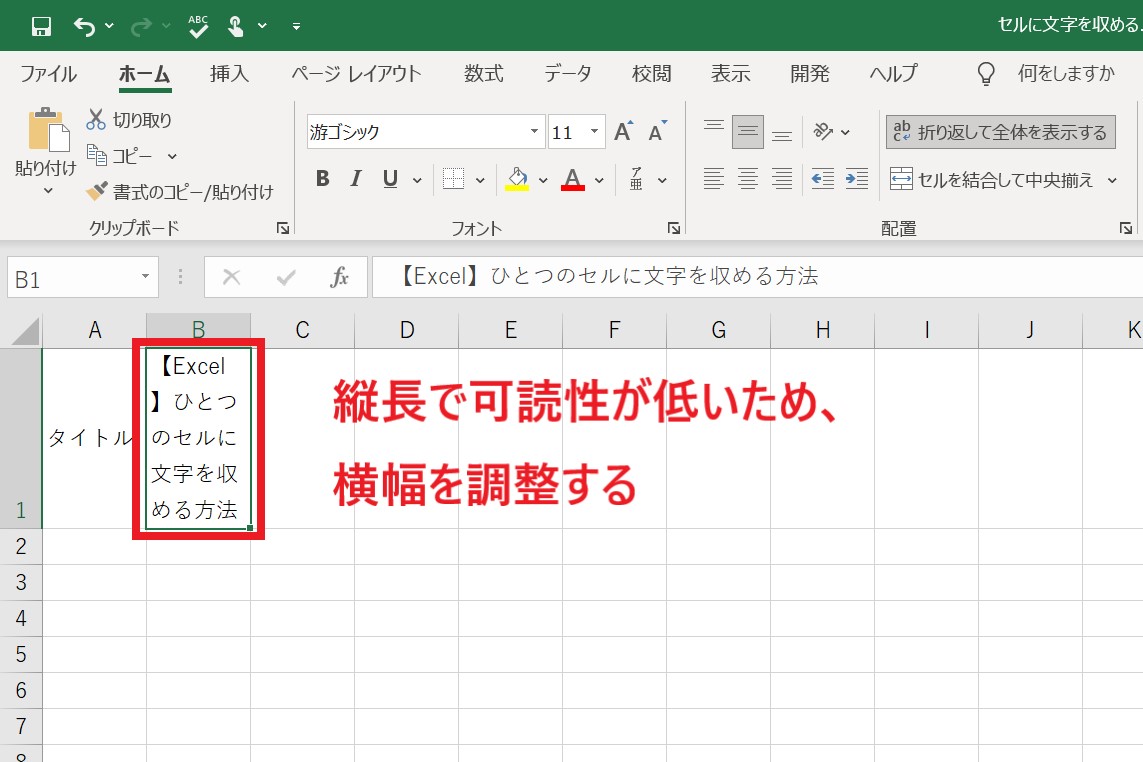Open the font size 11 dropdown
This screenshot has width=1143, height=762.
[x=595, y=132]
